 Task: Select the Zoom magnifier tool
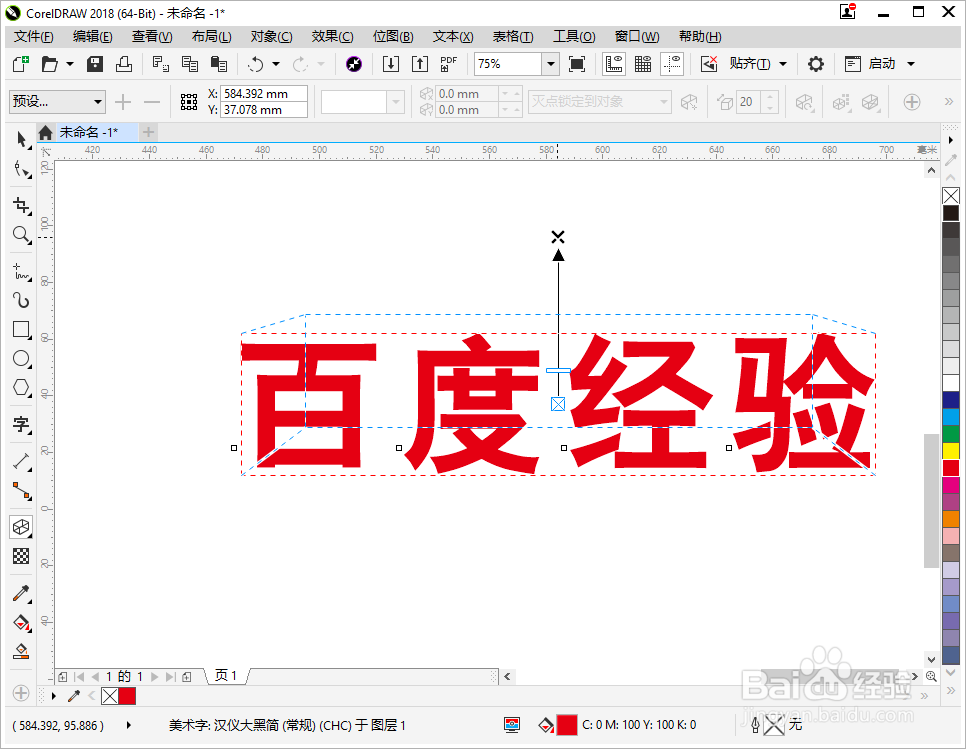(22, 235)
